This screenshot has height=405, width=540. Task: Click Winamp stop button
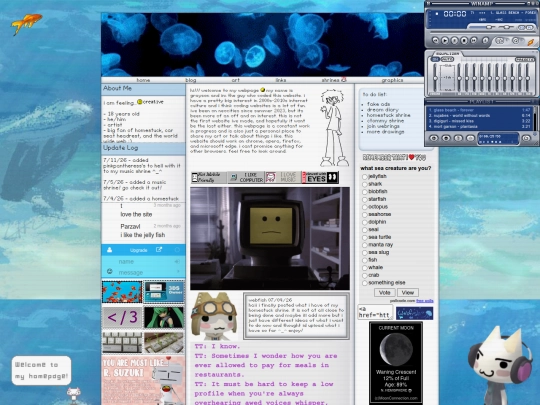pyautogui.click(x=464, y=41)
